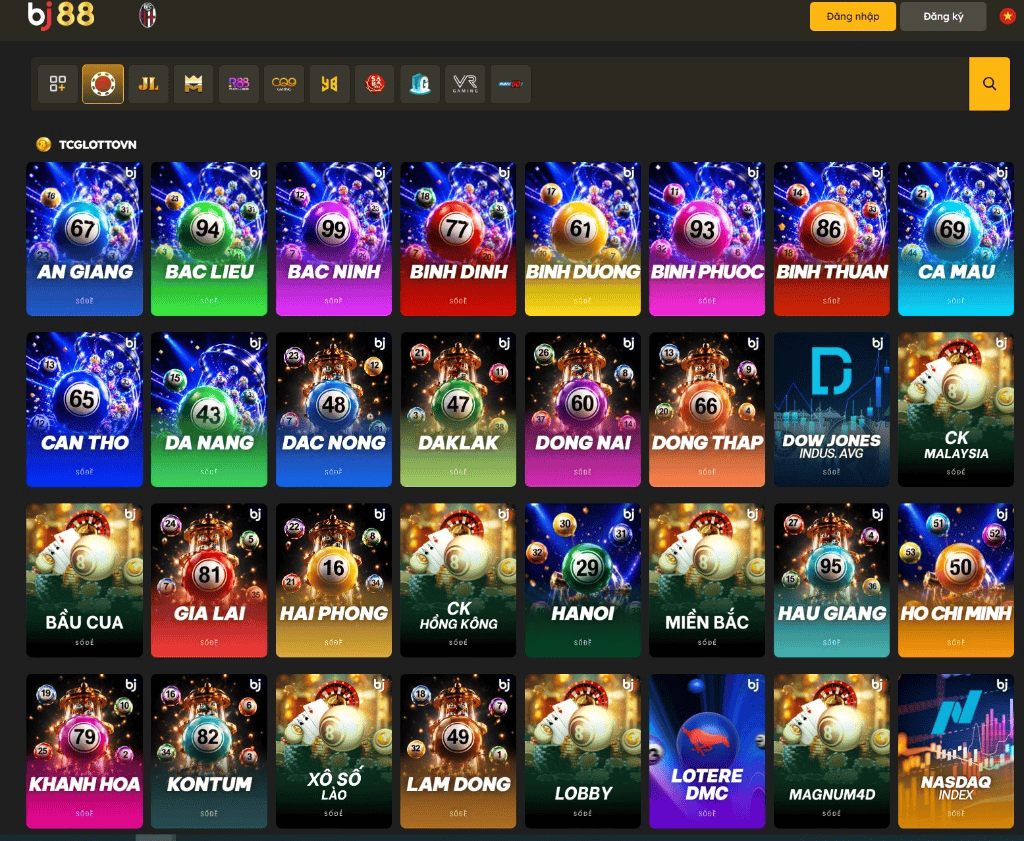
Task: Open the CAN THO lottery card
Action: click(x=84, y=409)
